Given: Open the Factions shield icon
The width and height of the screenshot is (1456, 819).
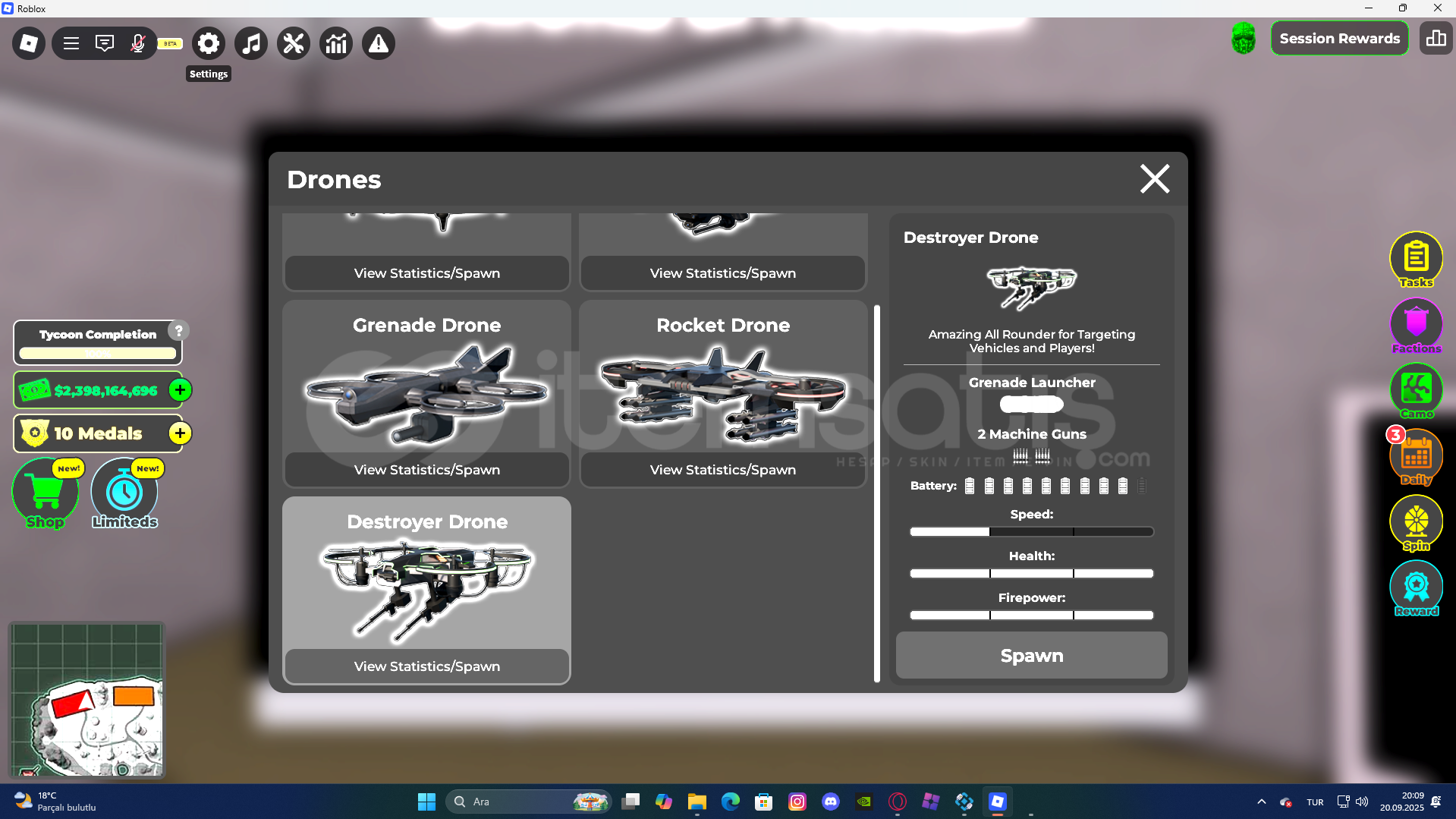Looking at the screenshot, I should pos(1416,326).
